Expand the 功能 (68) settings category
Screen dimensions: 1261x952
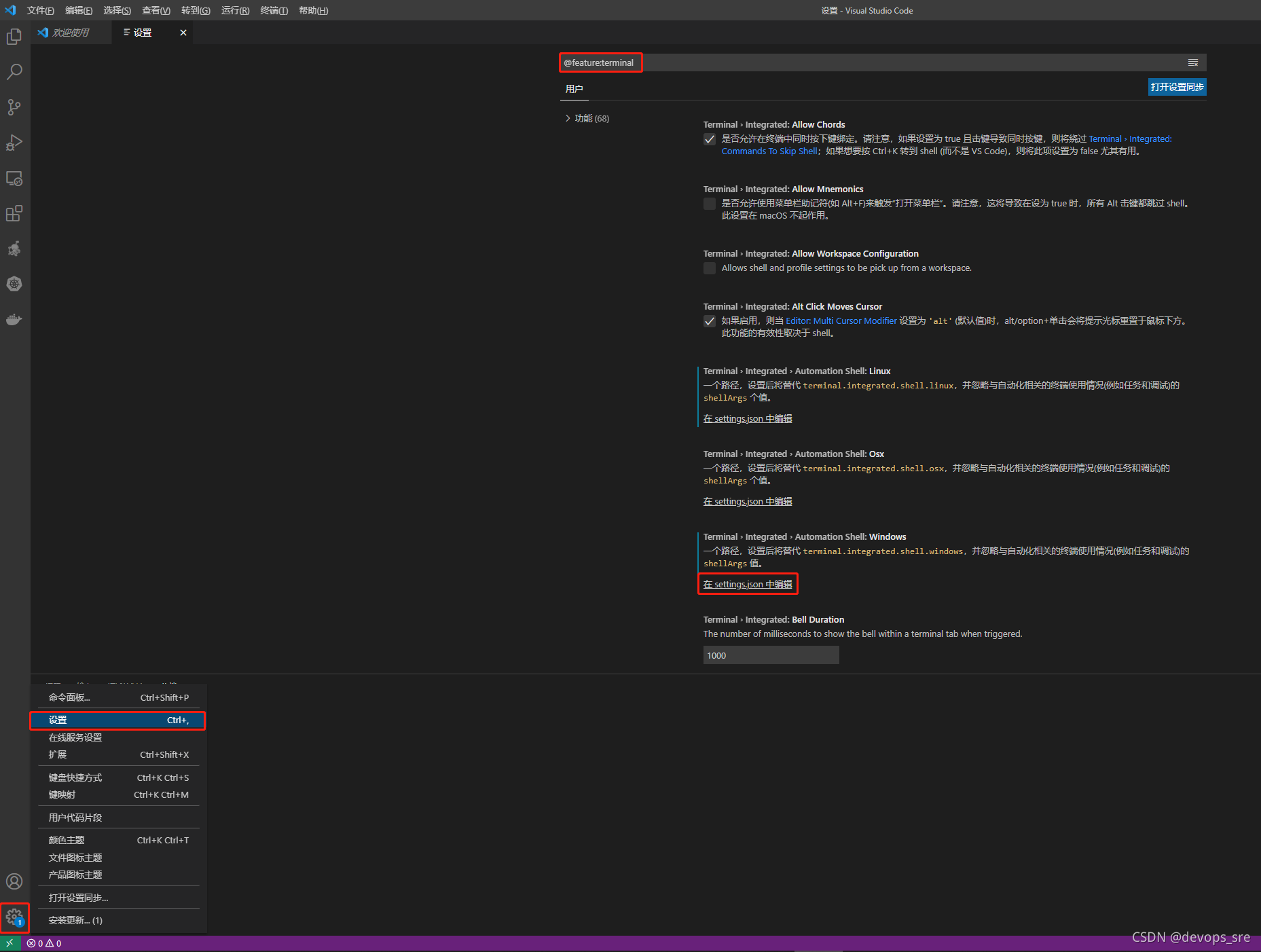pyautogui.click(x=587, y=118)
